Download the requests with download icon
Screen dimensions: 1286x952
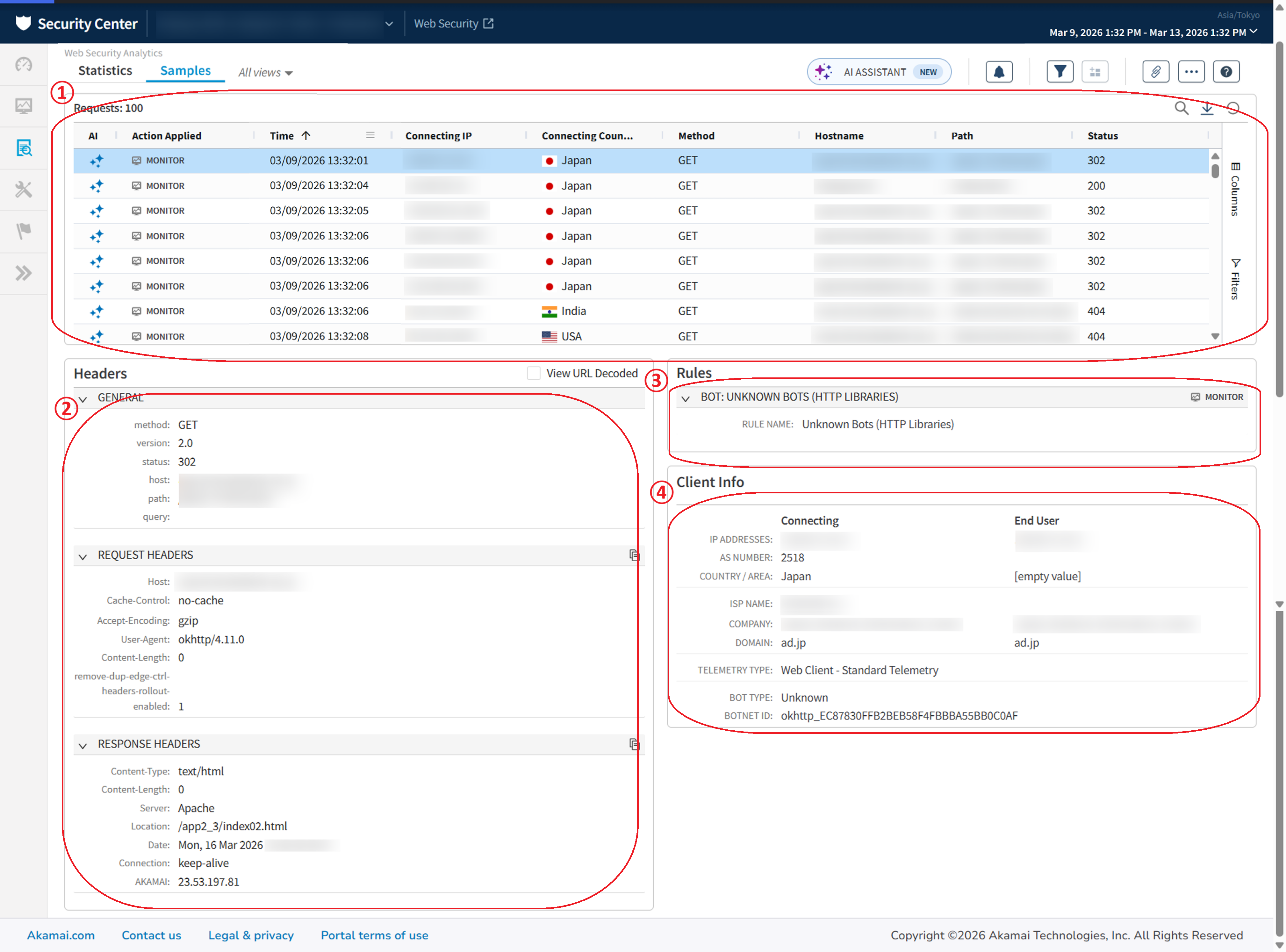(1206, 108)
